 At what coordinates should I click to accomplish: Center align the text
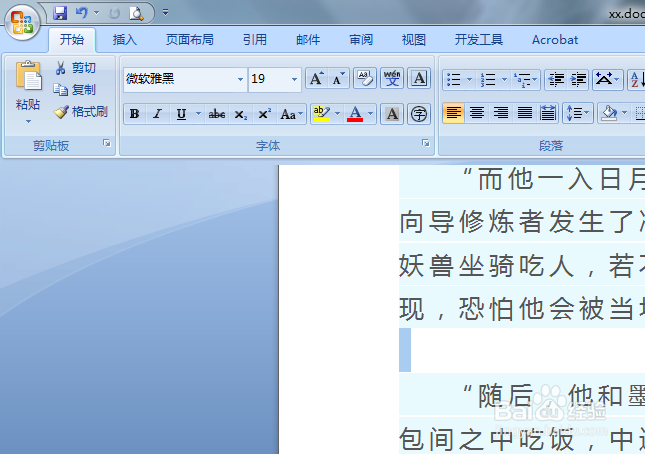(x=477, y=113)
